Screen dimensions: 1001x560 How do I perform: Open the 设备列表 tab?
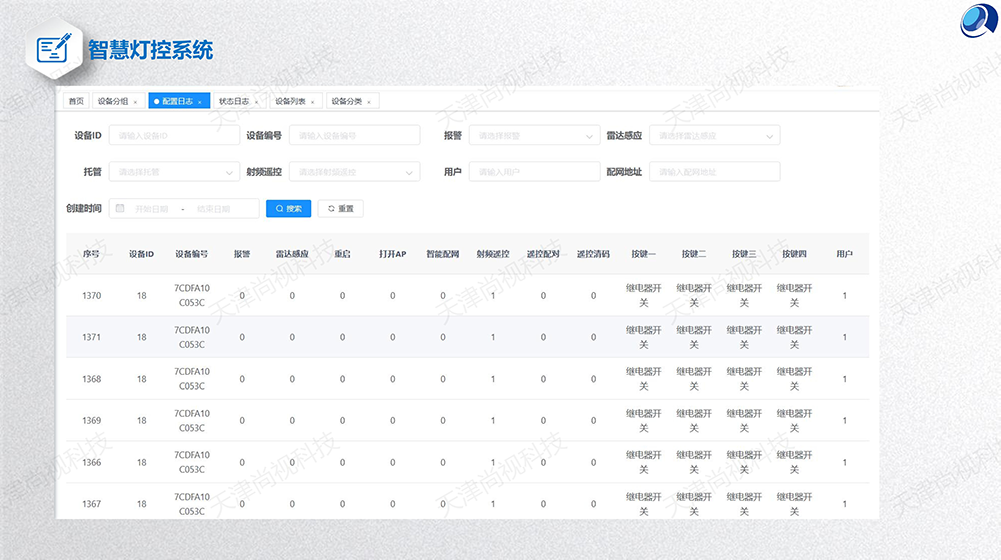point(290,101)
